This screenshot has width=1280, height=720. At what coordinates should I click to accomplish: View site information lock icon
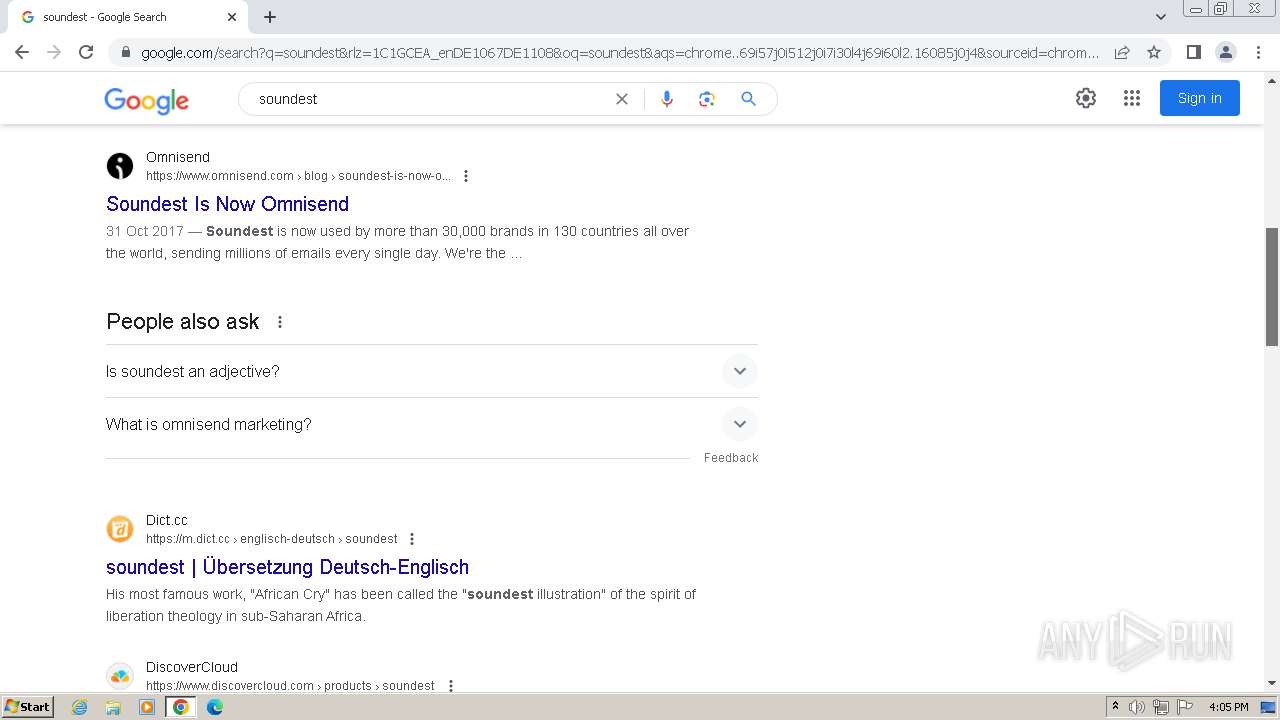tap(125, 53)
